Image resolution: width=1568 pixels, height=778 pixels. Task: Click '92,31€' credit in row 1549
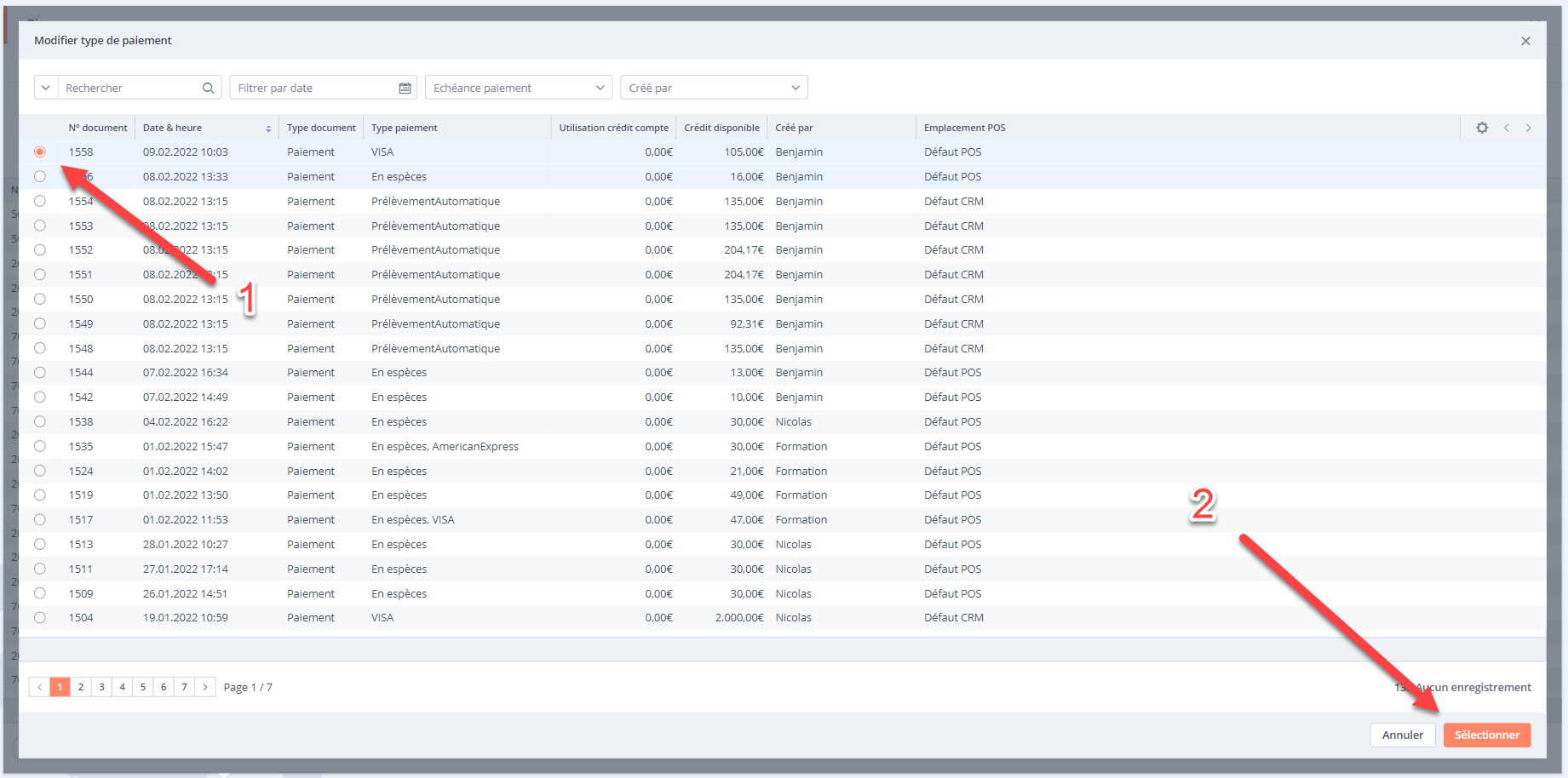747,323
